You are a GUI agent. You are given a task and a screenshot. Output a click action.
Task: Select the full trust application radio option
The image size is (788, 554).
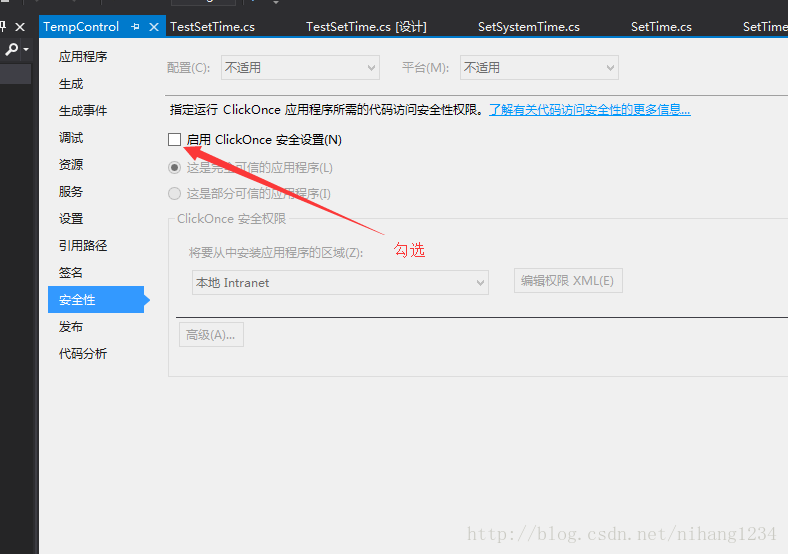pos(174,167)
